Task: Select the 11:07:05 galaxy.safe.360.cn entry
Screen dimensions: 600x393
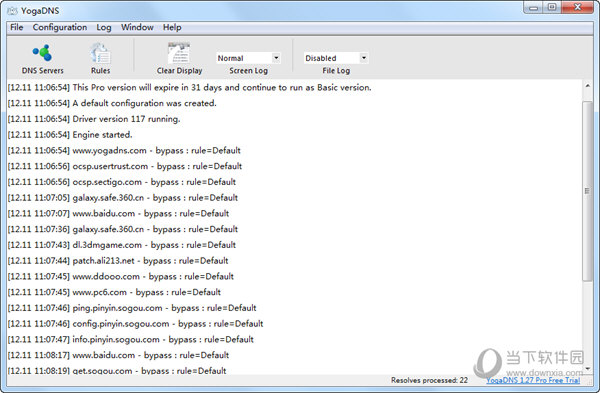Action: 123,197
